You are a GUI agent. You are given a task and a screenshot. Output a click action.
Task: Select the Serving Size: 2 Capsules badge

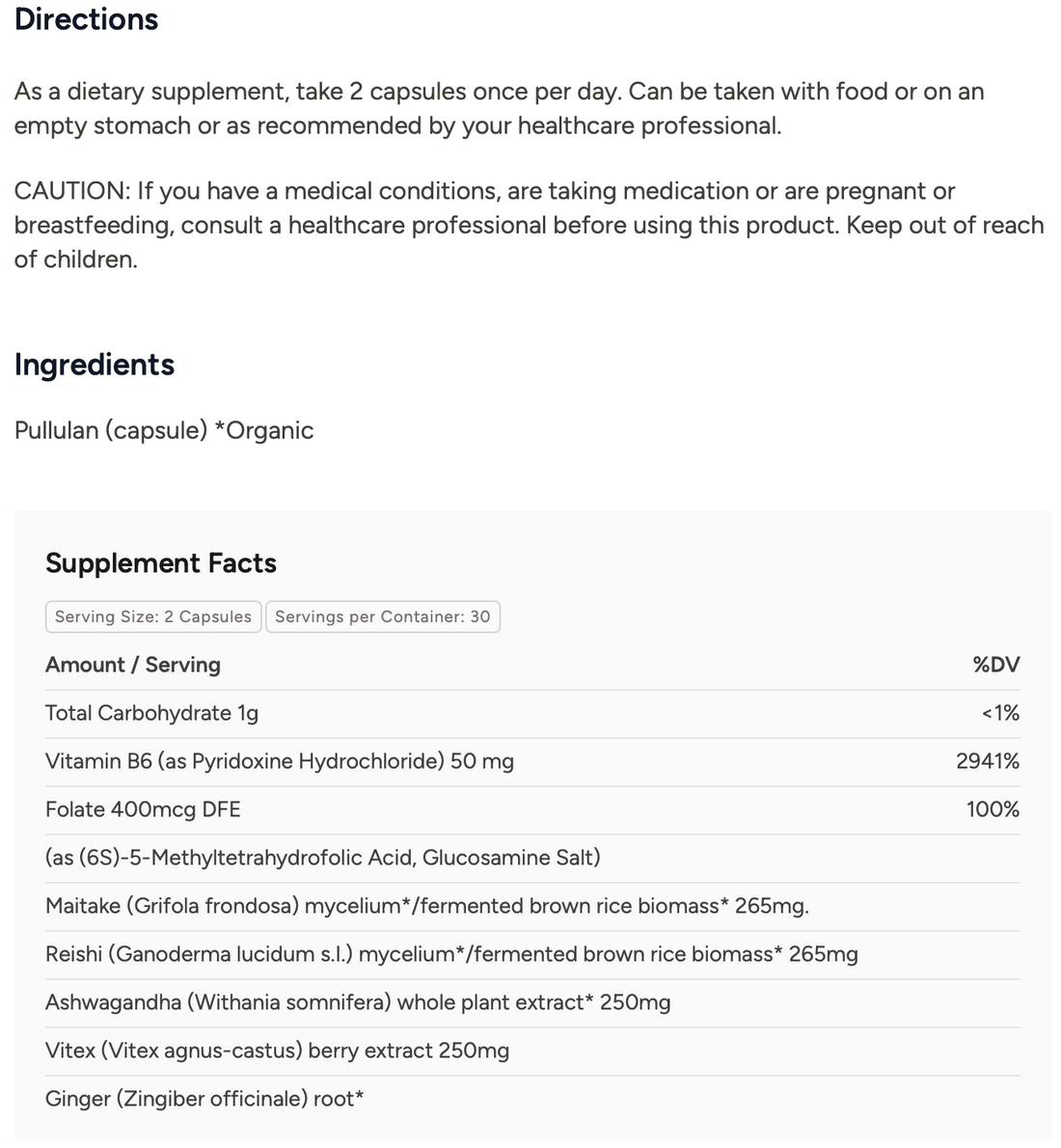click(153, 616)
